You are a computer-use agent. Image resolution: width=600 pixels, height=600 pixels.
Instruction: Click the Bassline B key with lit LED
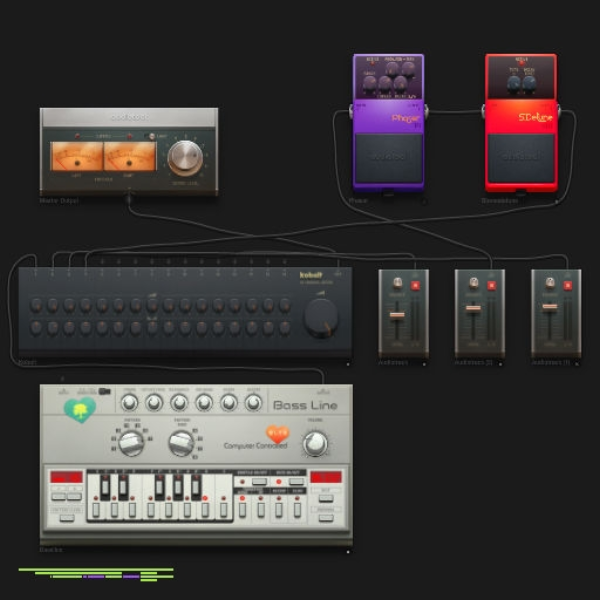205,510
